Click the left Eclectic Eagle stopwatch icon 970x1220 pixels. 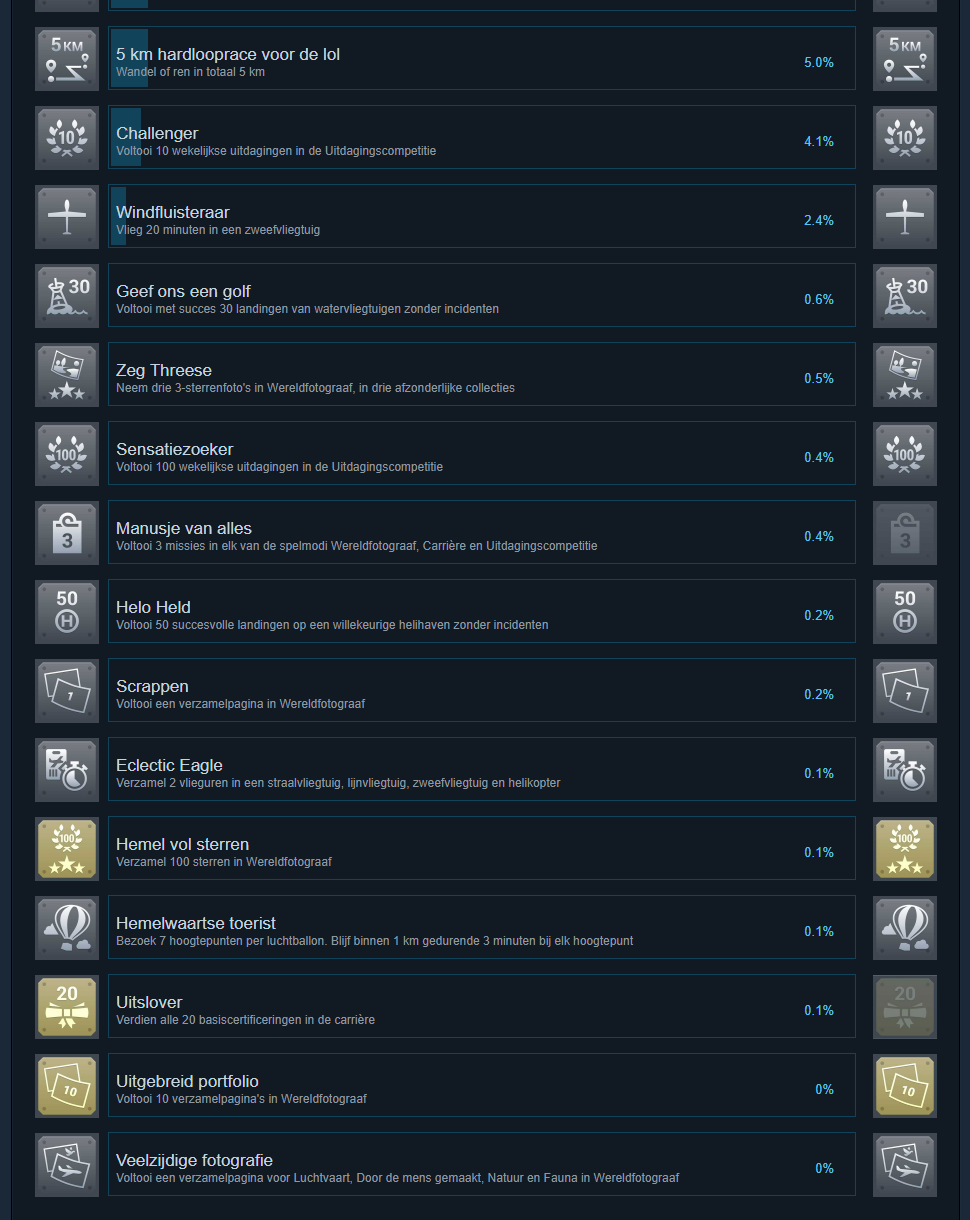(67, 770)
